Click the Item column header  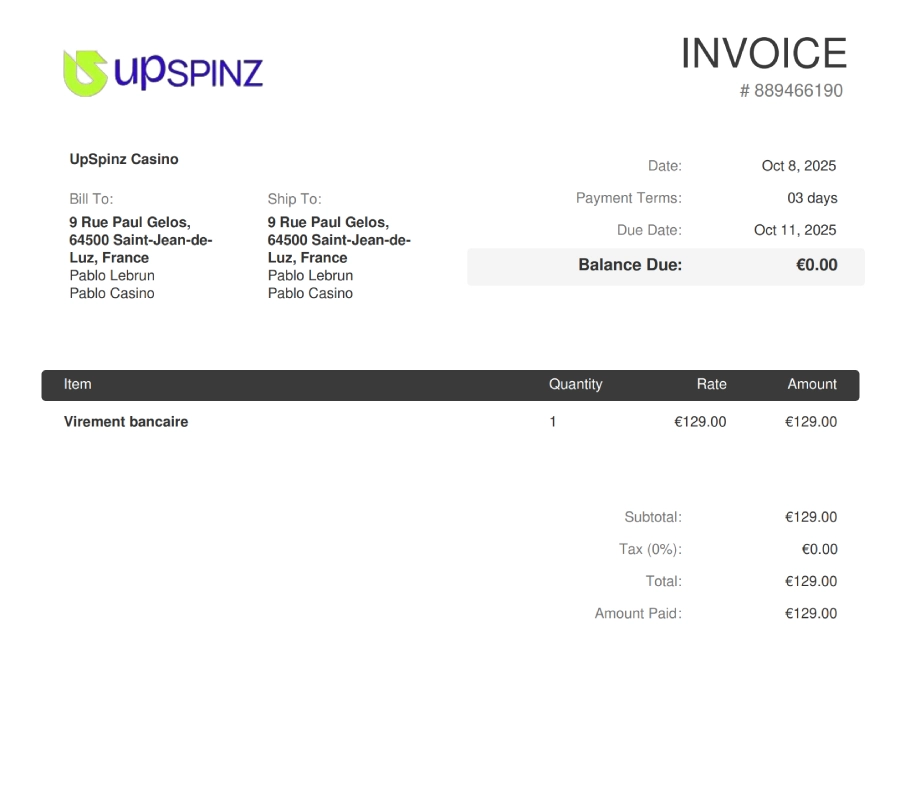pyautogui.click(x=78, y=384)
